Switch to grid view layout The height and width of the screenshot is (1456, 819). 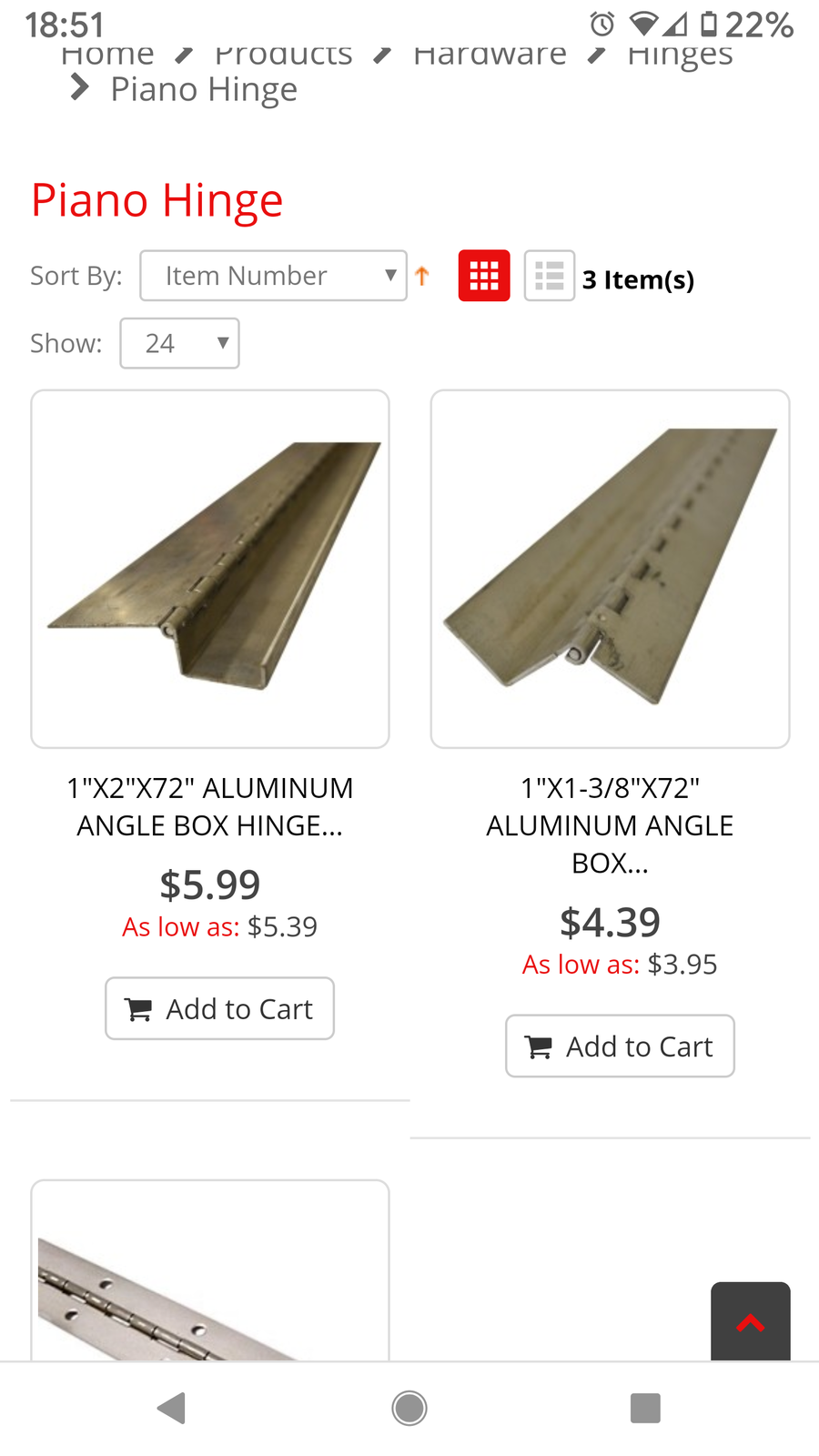point(484,275)
